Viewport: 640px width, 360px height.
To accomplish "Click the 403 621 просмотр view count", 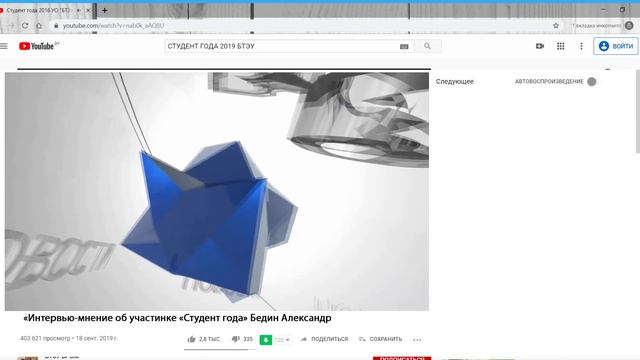I will [x=45, y=338].
